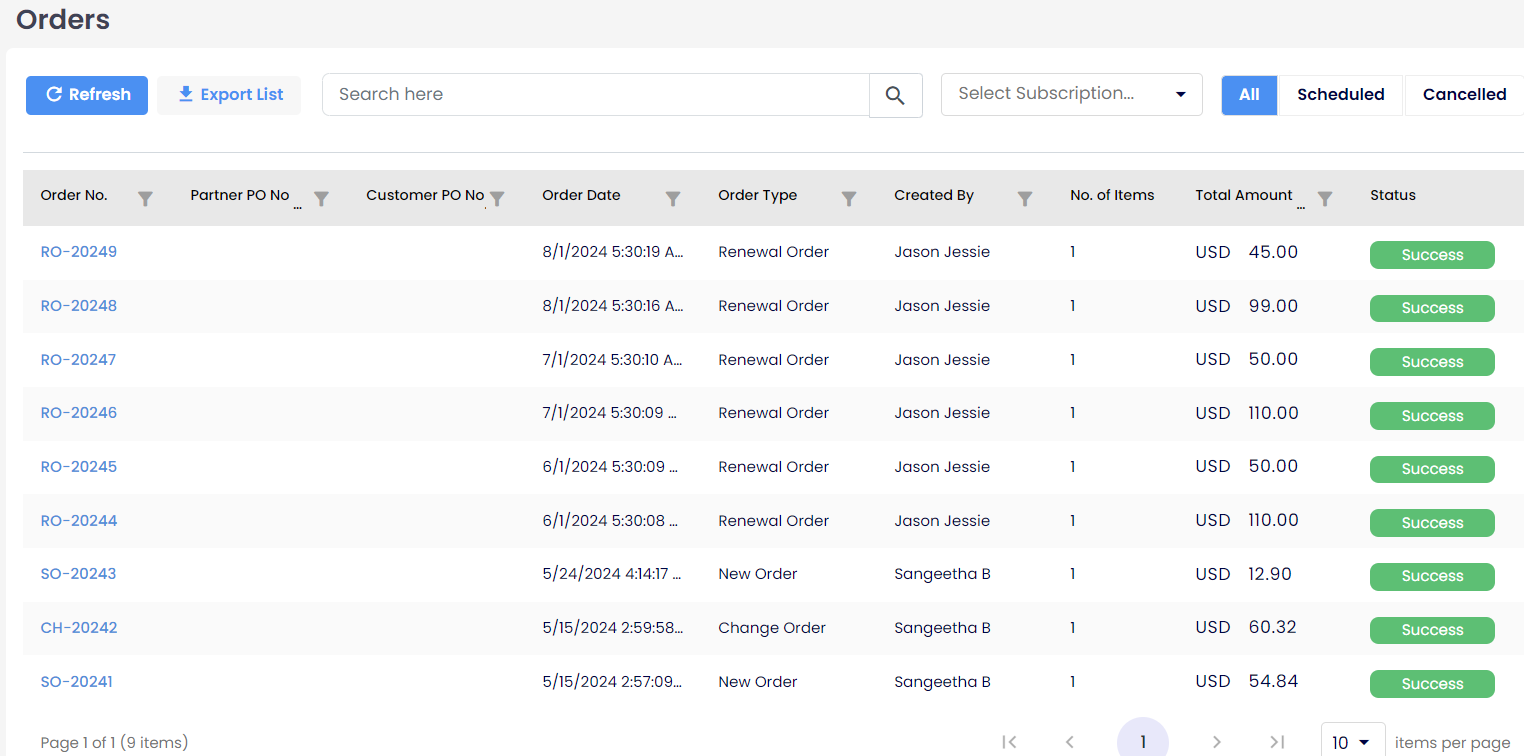The height and width of the screenshot is (756, 1524).
Task: Open order SO-20241
Action: click(x=76, y=682)
